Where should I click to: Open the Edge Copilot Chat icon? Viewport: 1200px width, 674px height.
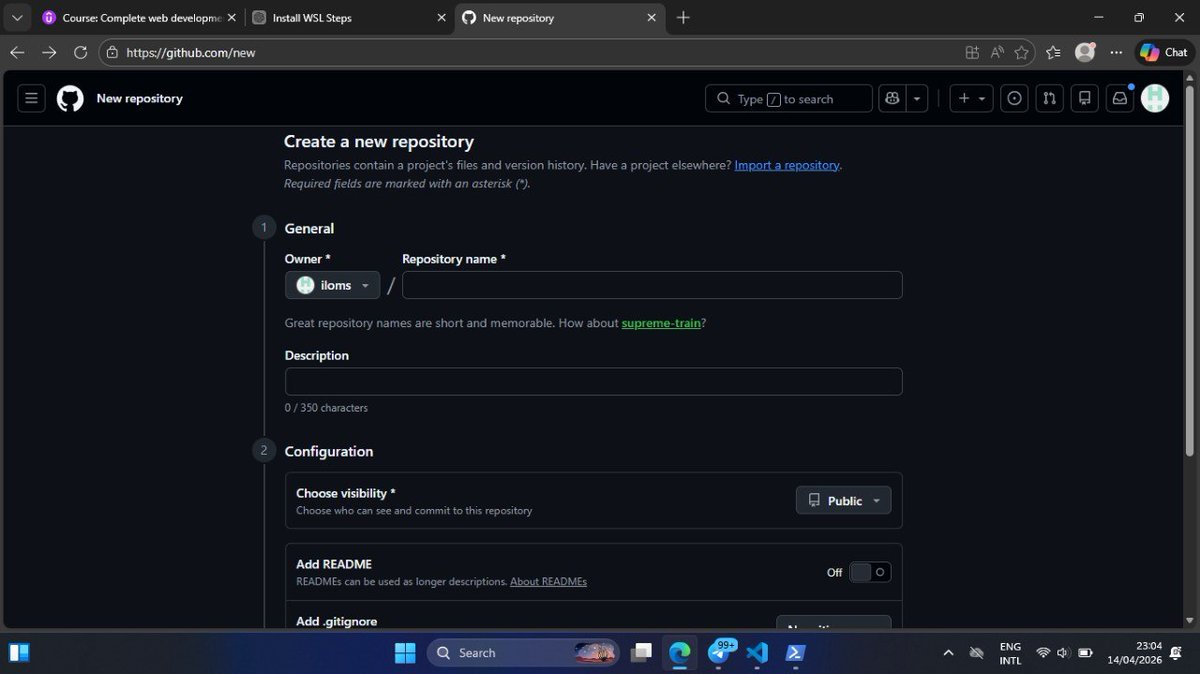tap(1162, 52)
